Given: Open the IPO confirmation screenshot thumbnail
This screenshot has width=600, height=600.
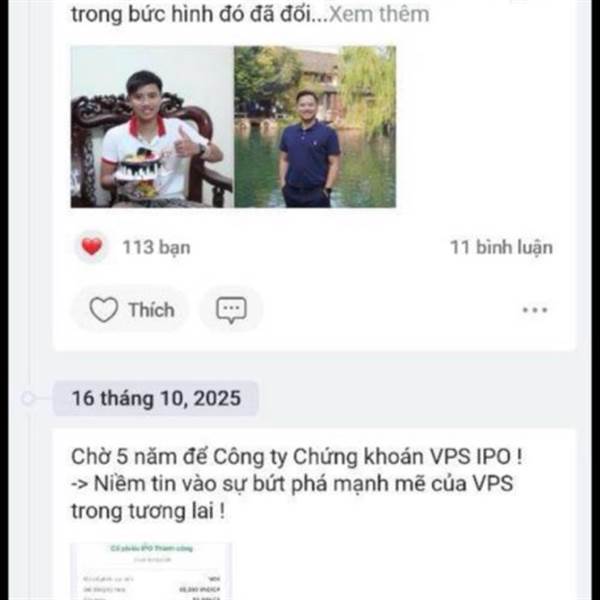Looking at the screenshot, I should point(151,571).
